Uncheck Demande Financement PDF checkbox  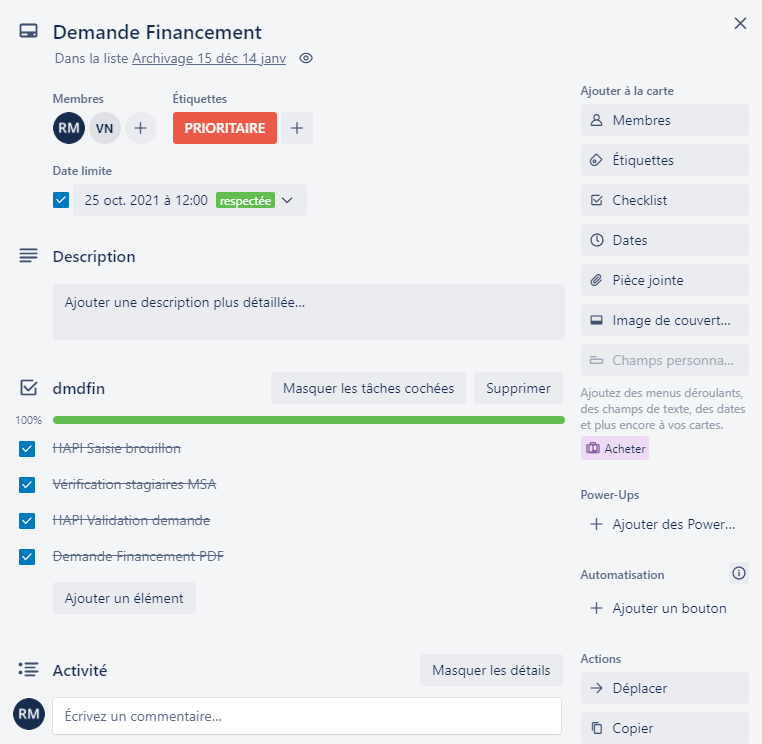(x=27, y=556)
